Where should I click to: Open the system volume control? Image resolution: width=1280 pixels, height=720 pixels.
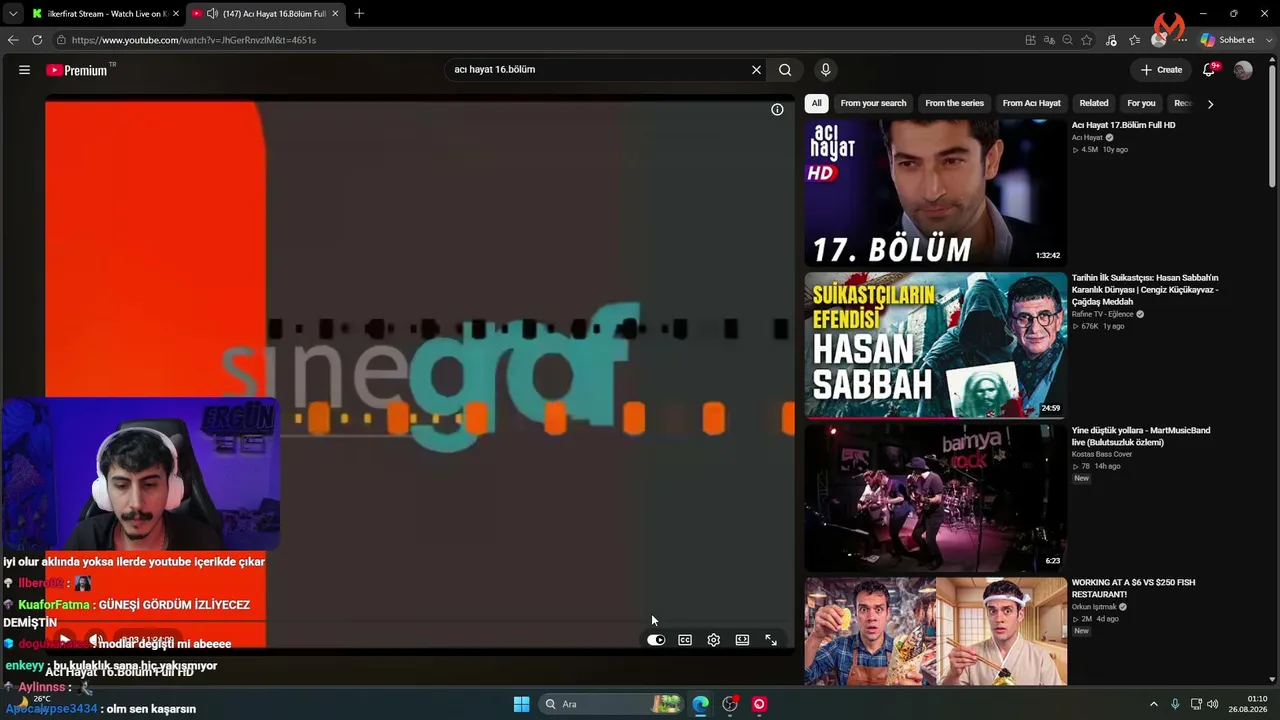[x=1213, y=704]
